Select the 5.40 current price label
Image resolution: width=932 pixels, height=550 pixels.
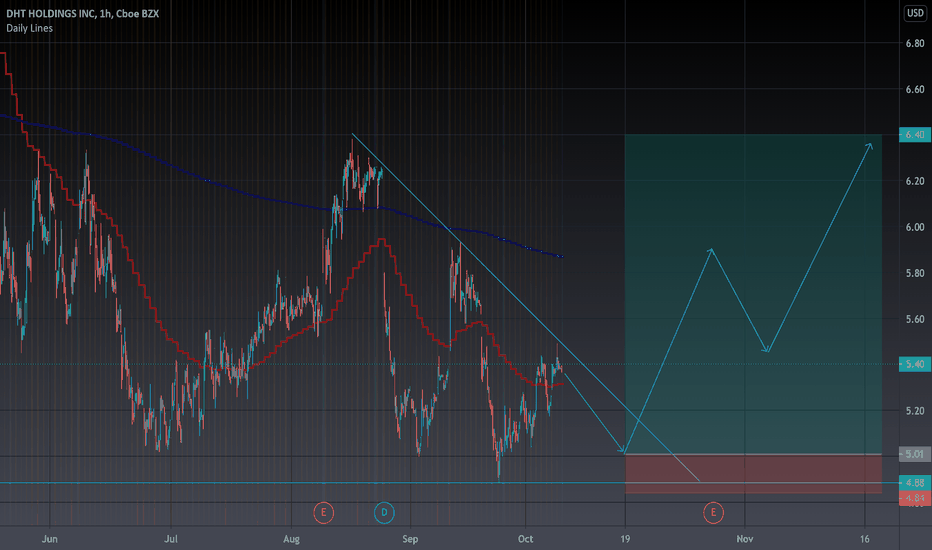pyautogui.click(x=915, y=364)
